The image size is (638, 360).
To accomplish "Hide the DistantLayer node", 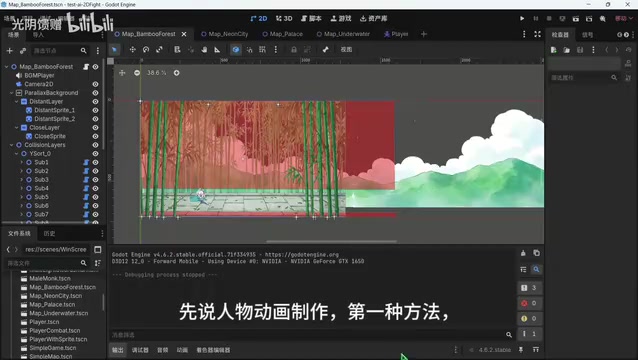I will point(95,101).
